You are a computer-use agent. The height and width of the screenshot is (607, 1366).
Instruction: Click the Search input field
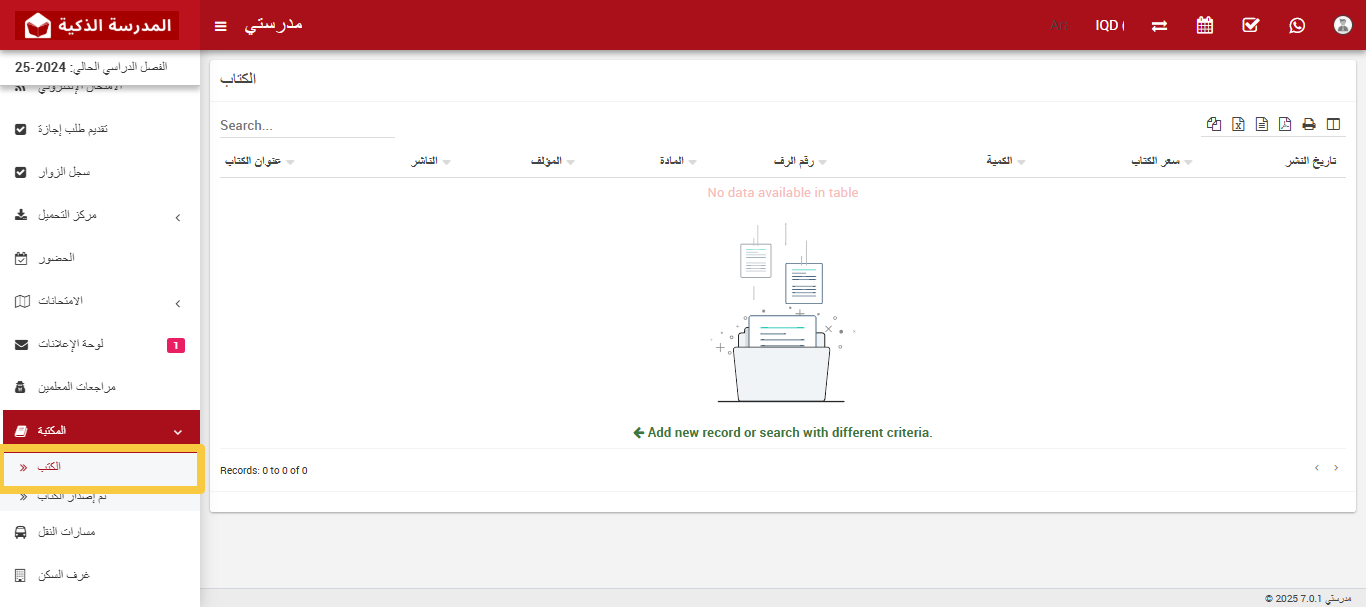307,126
